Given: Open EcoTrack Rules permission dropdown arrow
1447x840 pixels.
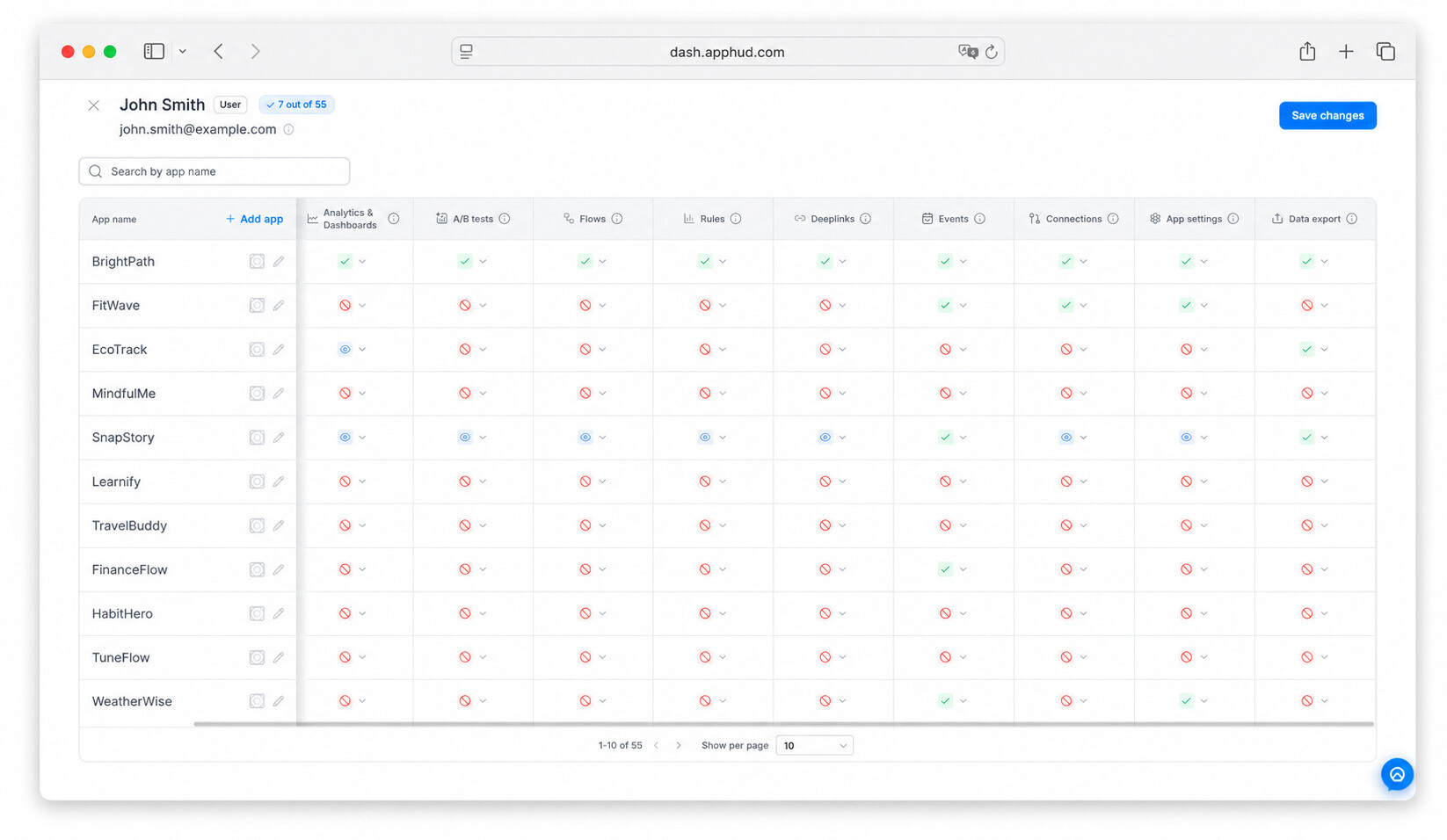Looking at the screenshot, I should coord(723,350).
